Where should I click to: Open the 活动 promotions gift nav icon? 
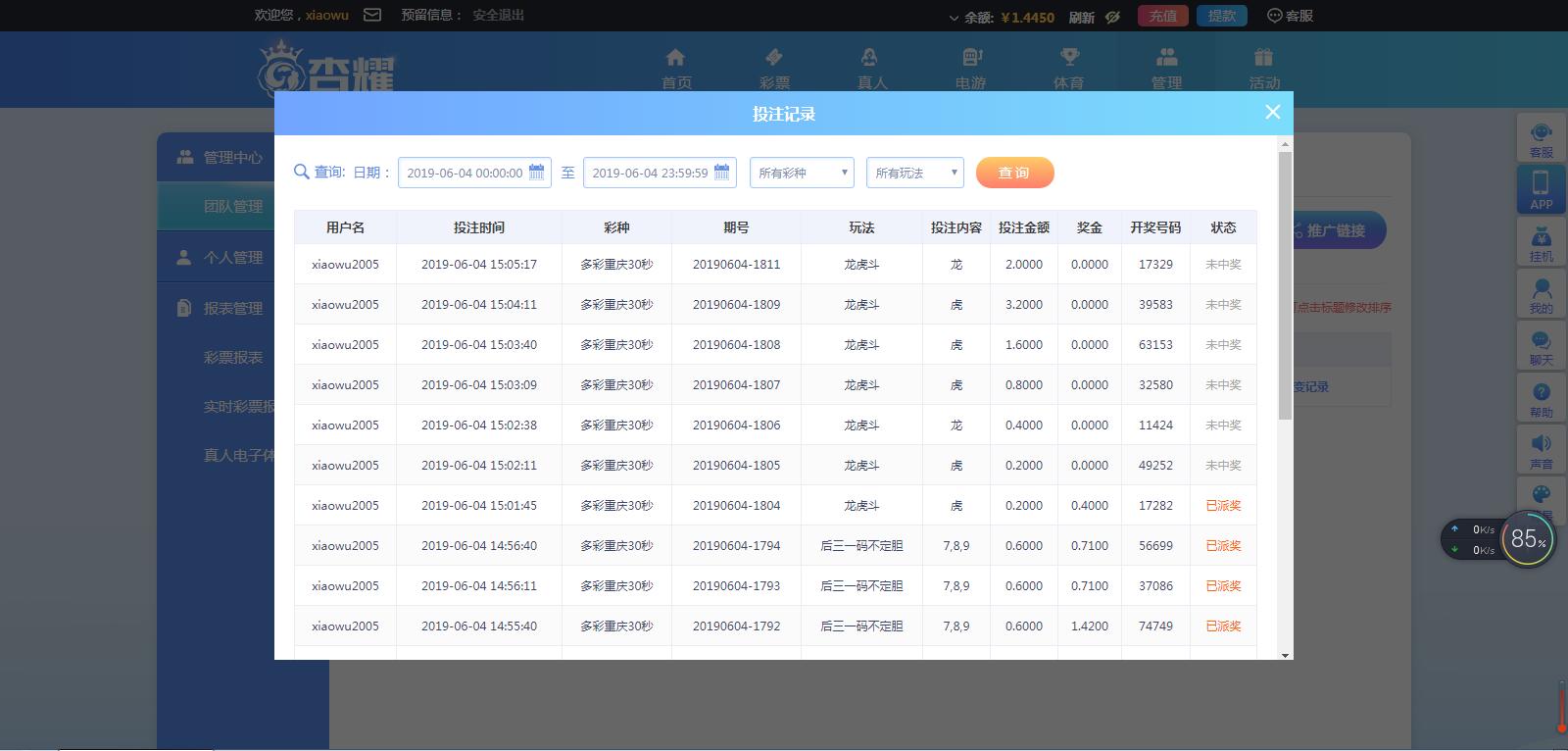1264,69
